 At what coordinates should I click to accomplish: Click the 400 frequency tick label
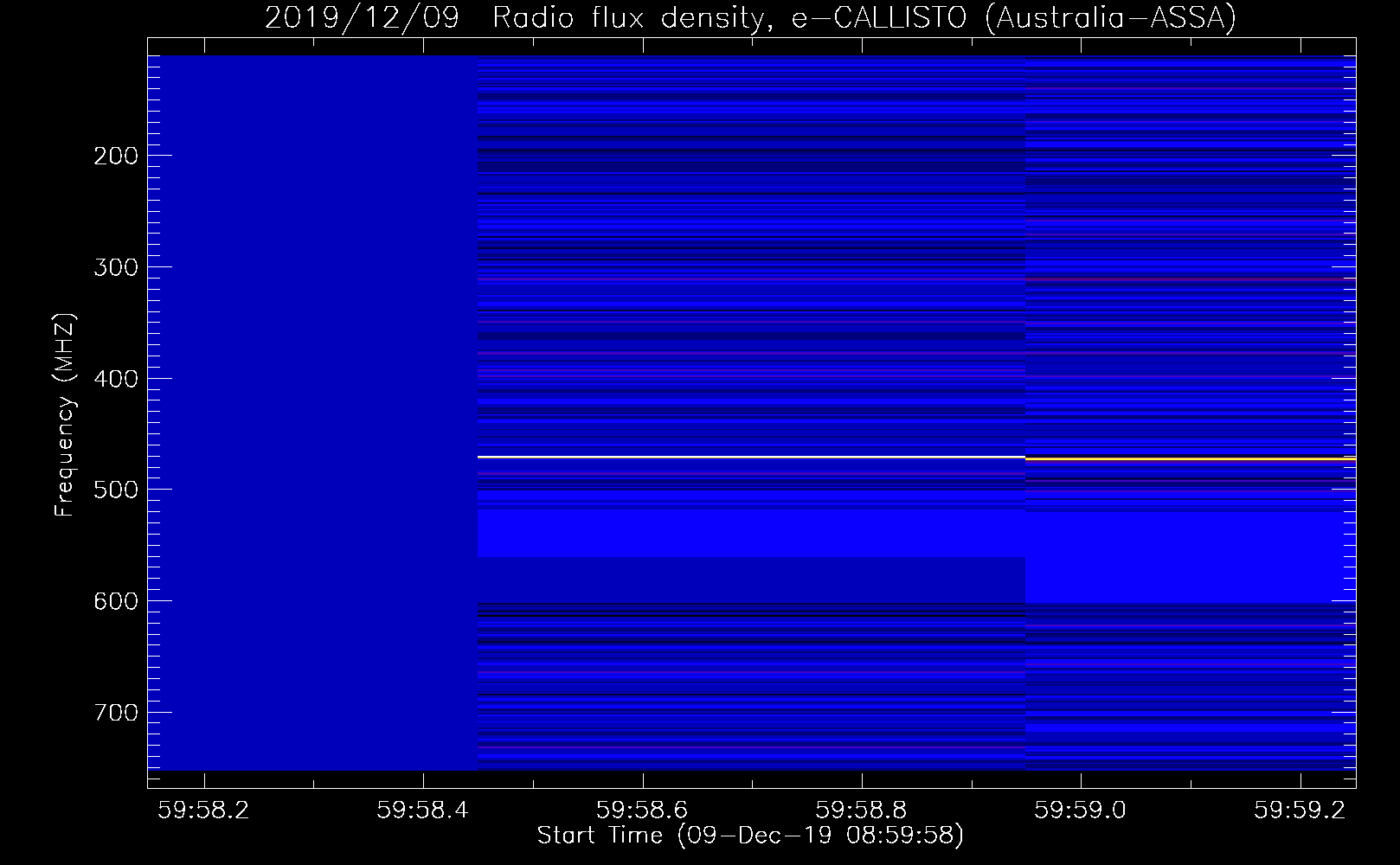[x=115, y=379]
